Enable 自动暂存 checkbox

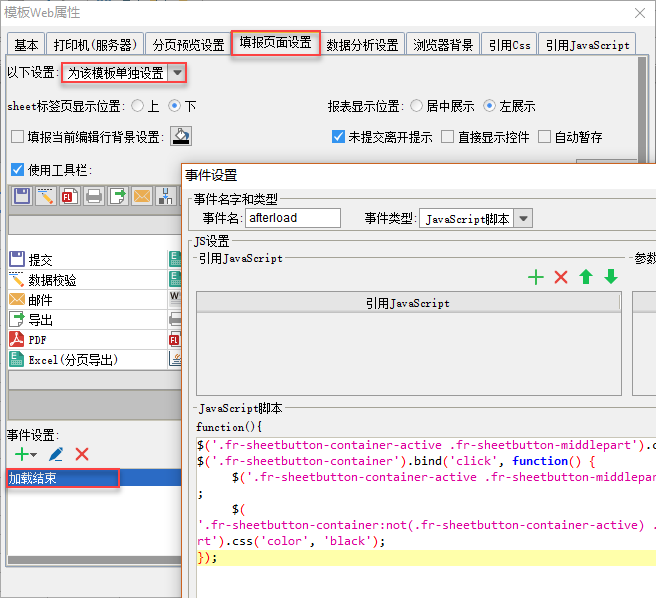[x=544, y=136]
